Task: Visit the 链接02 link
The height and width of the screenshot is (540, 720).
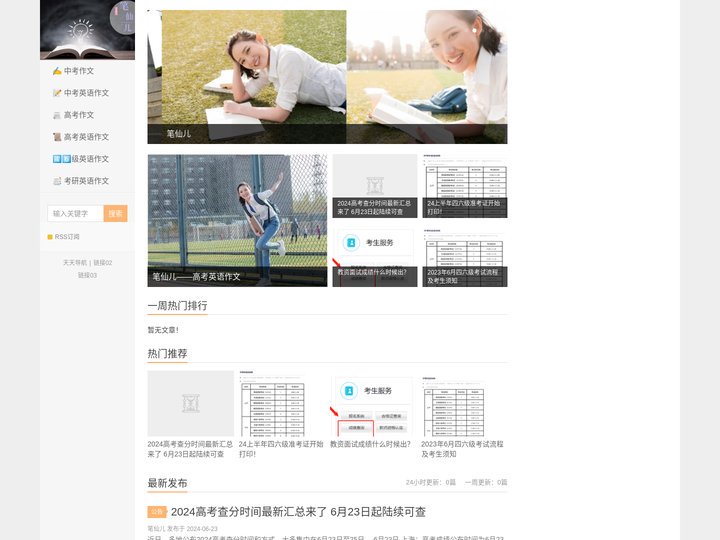Action: tap(103, 263)
